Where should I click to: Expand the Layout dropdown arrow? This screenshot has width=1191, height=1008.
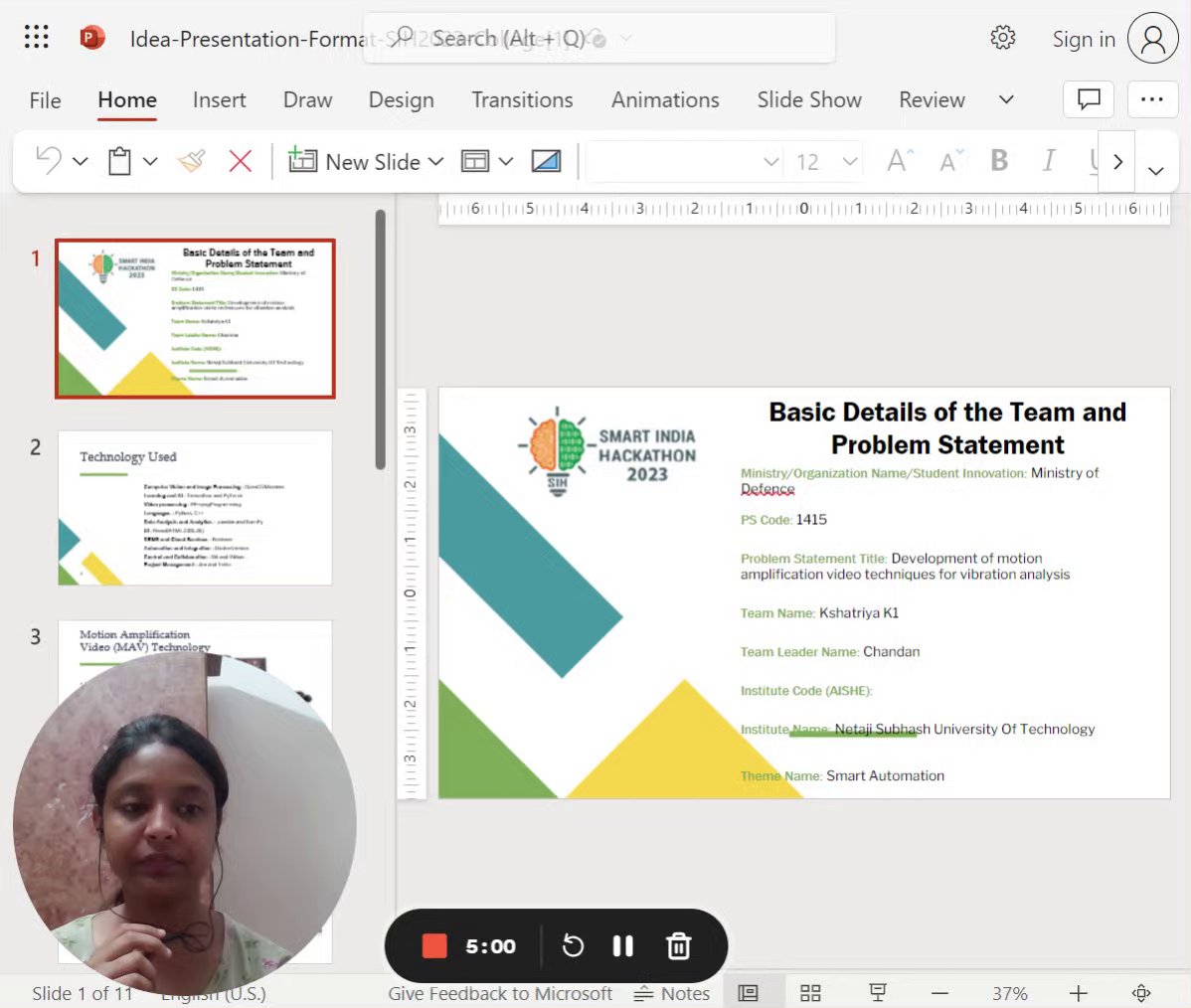click(x=506, y=161)
